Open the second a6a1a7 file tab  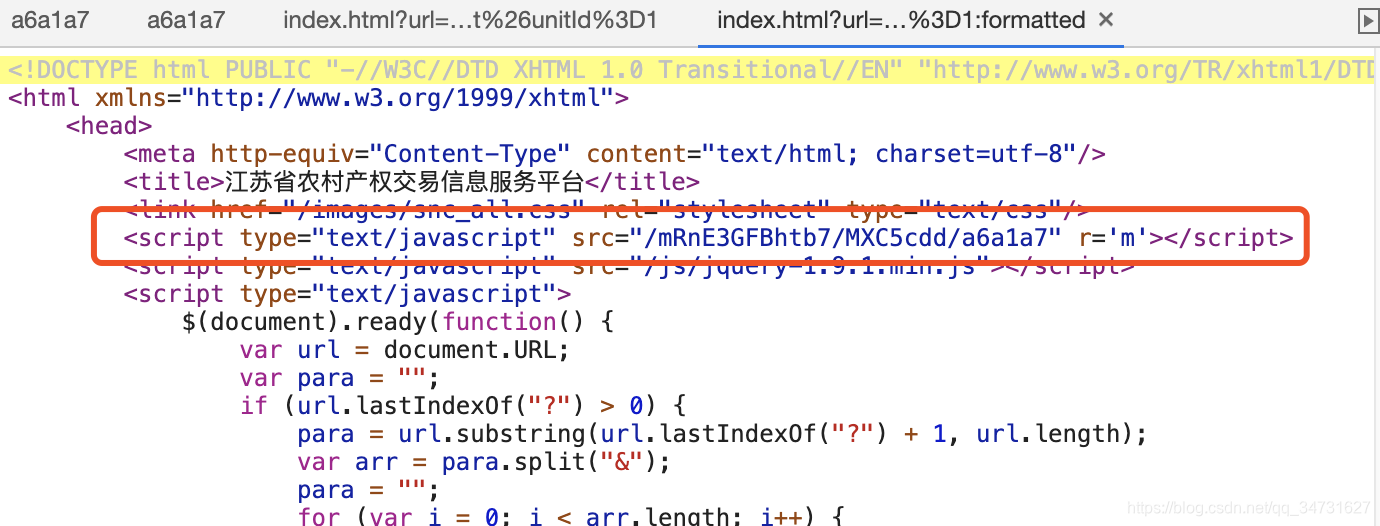186,20
